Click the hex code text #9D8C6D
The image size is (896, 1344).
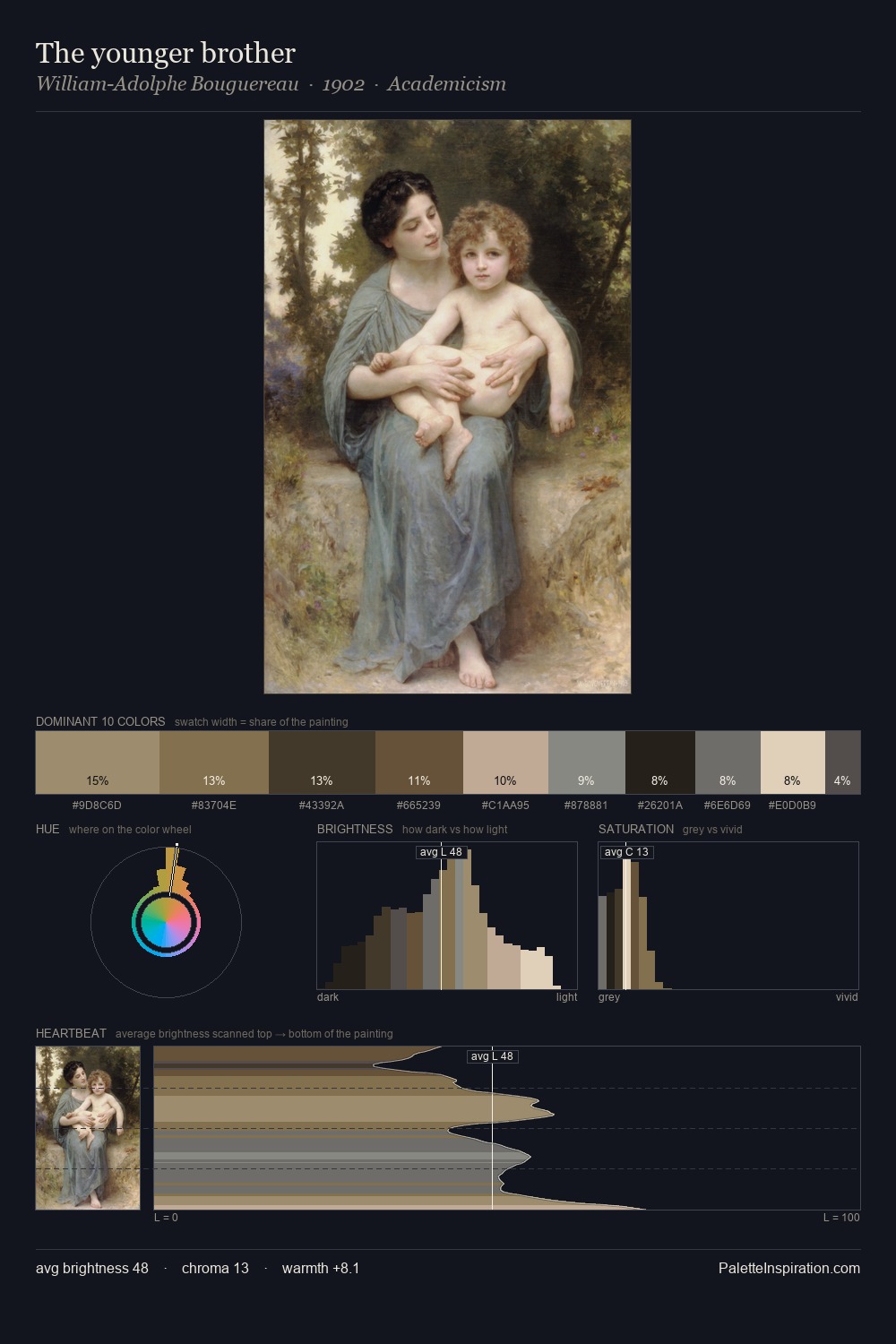click(97, 806)
